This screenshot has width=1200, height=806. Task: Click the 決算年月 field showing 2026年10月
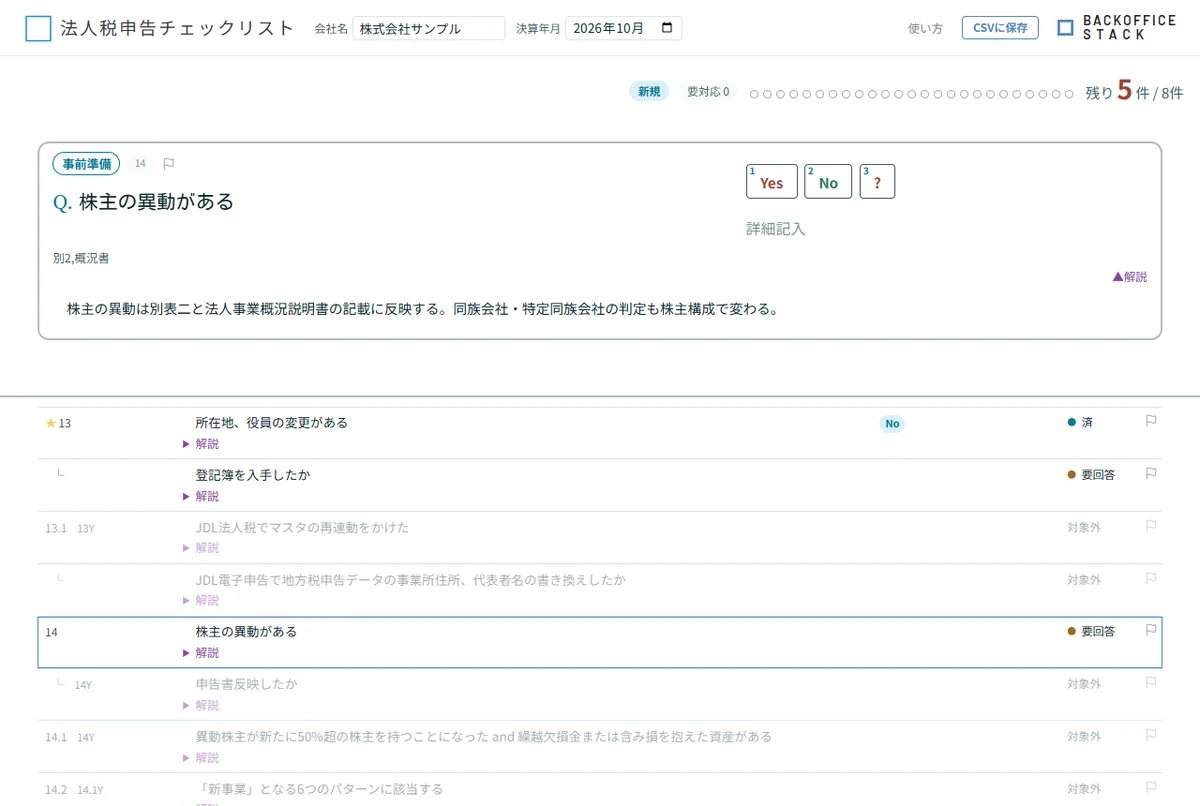(x=623, y=28)
